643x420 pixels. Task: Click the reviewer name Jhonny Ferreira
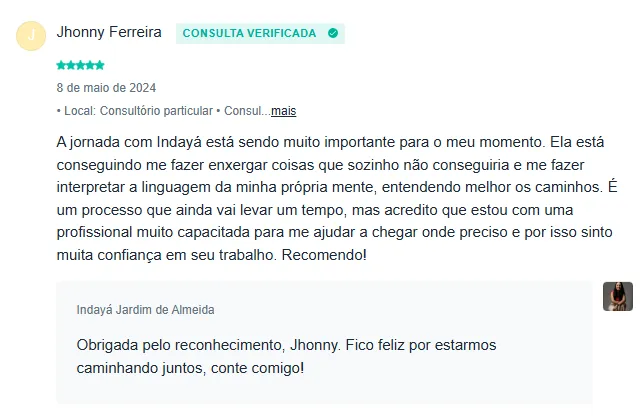(110, 33)
